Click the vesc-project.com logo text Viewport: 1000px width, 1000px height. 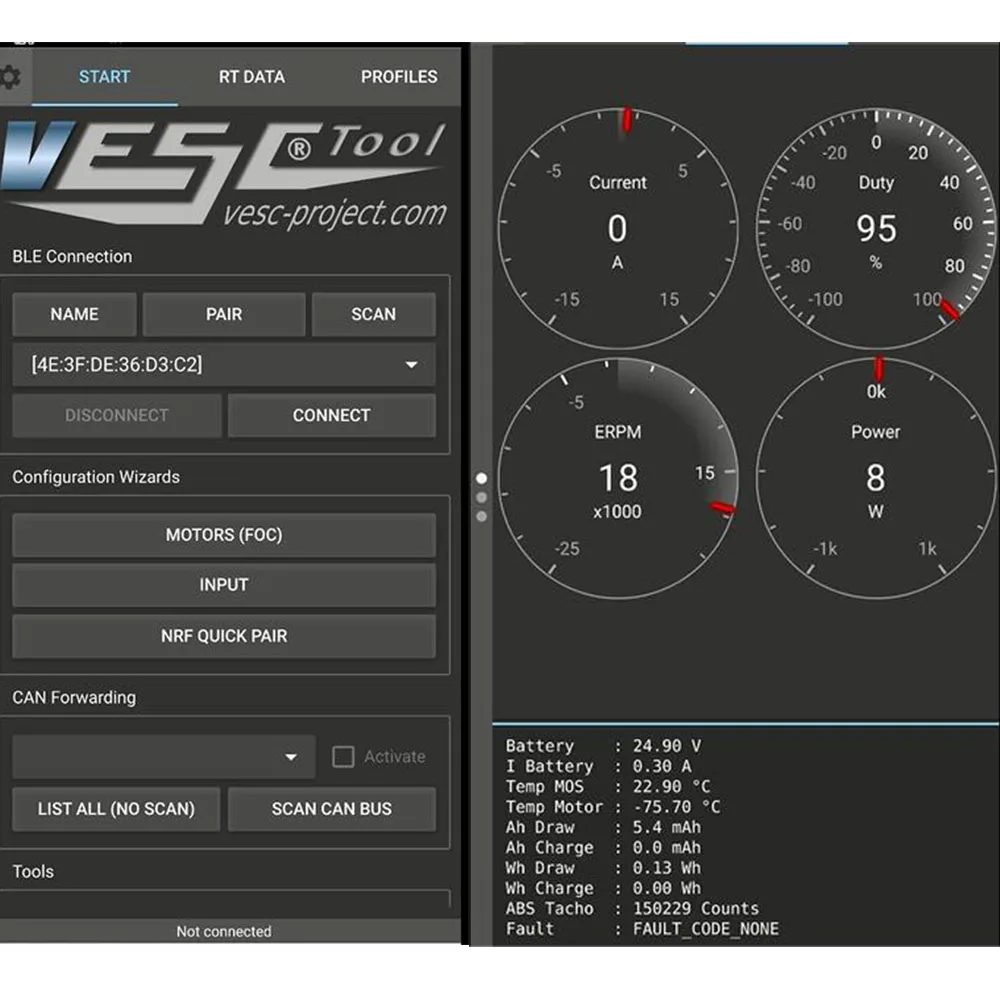pyautogui.click(x=335, y=213)
